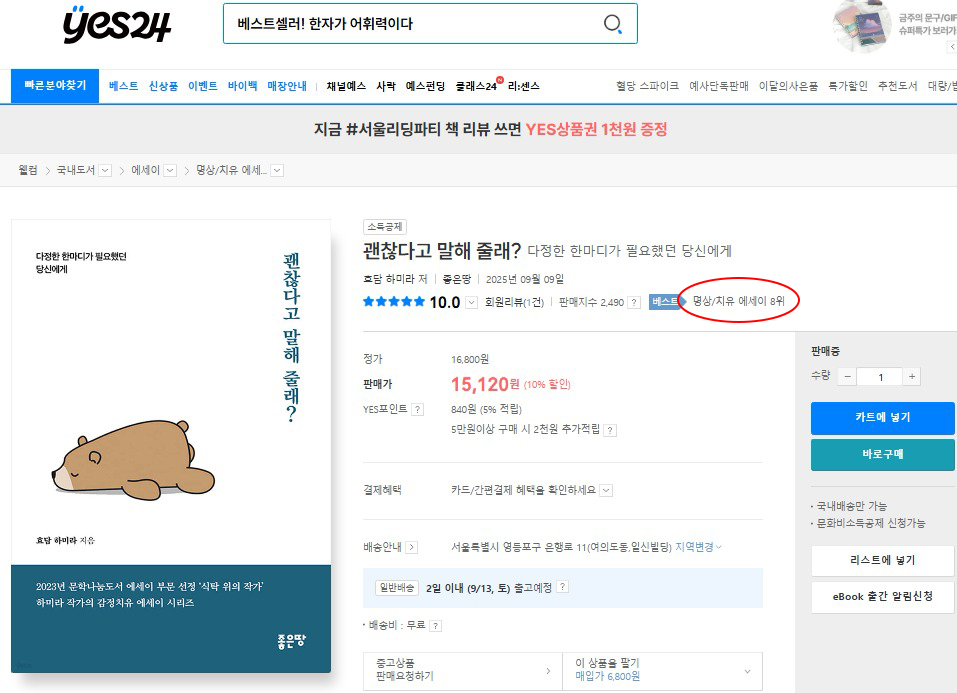Click the publisher 좋은땅 link
Image resolution: width=957 pixels, height=693 pixels.
coord(457,279)
